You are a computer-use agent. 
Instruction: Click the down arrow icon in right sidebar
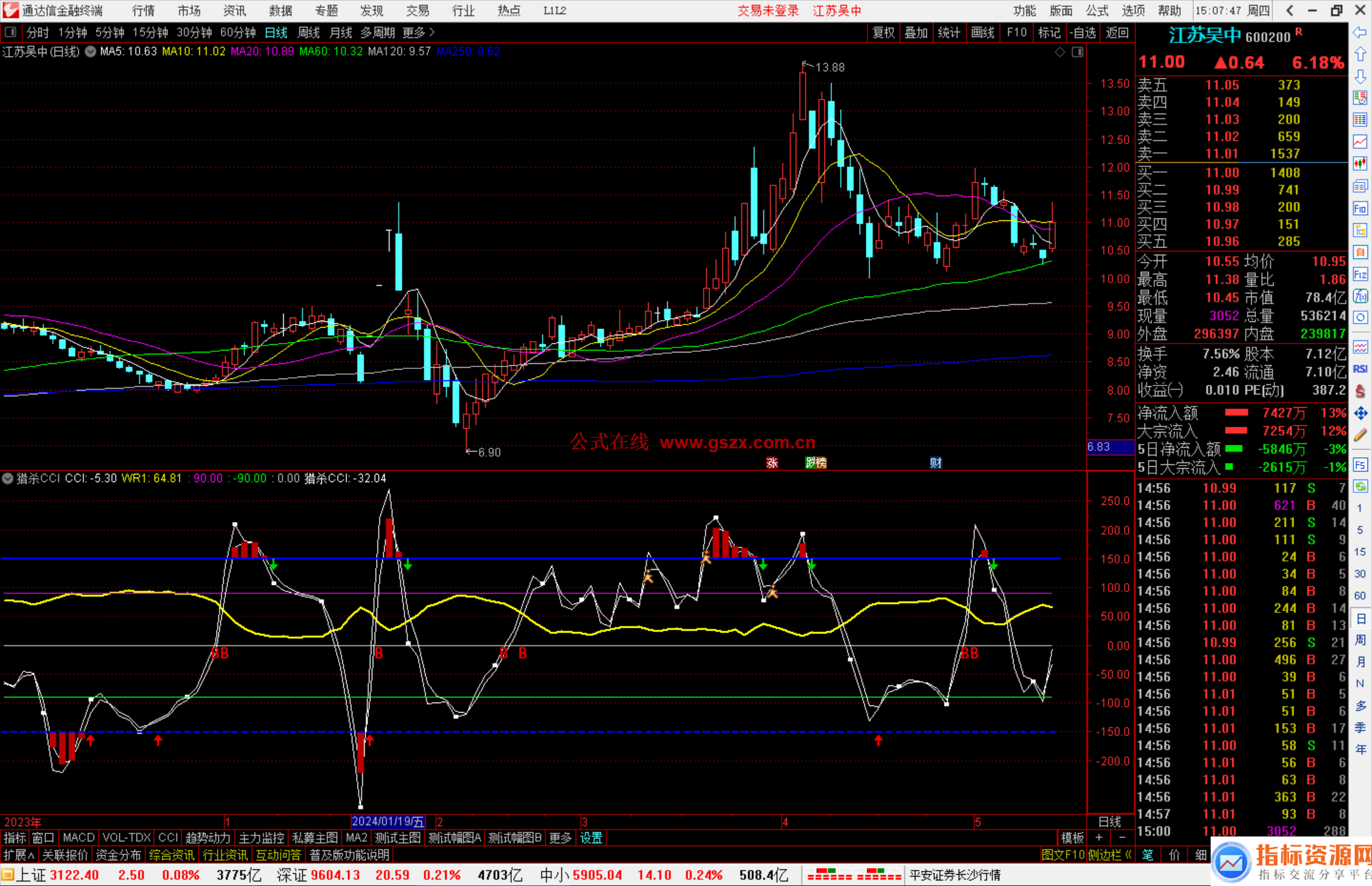[x=1360, y=76]
